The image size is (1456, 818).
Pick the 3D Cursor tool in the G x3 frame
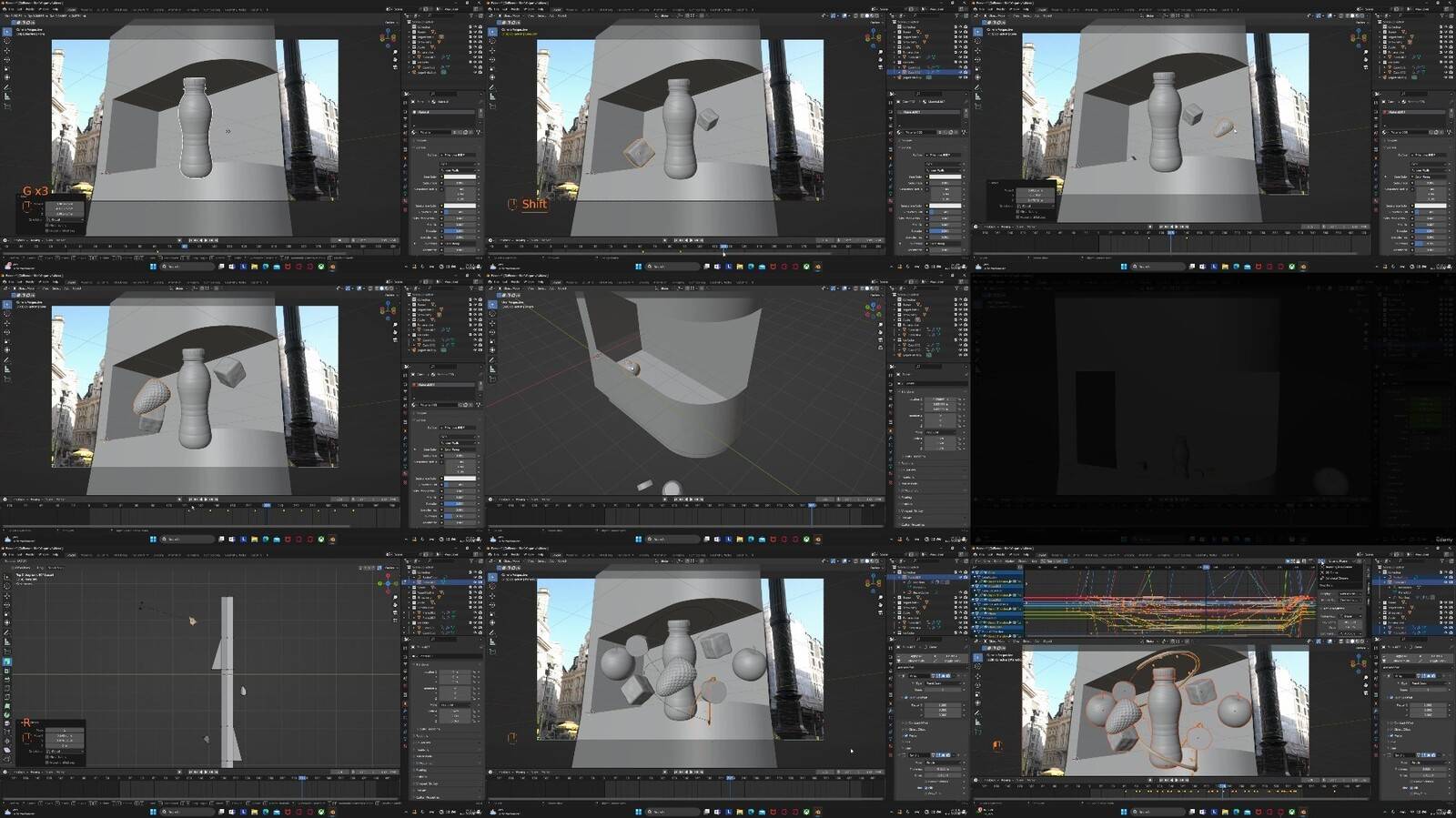pos(6,41)
